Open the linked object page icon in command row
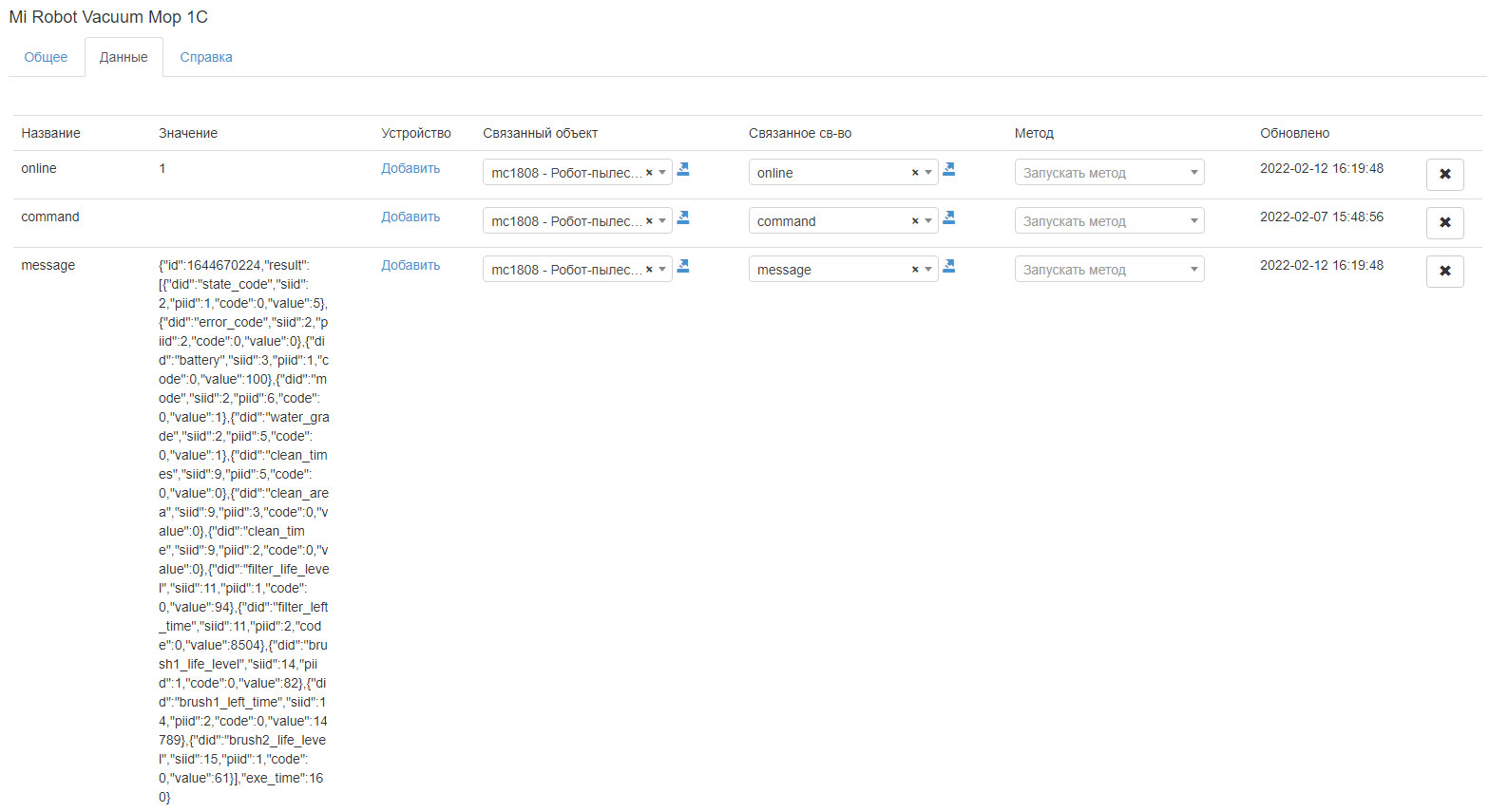This screenshot has height=812, width=1489. tap(683, 217)
